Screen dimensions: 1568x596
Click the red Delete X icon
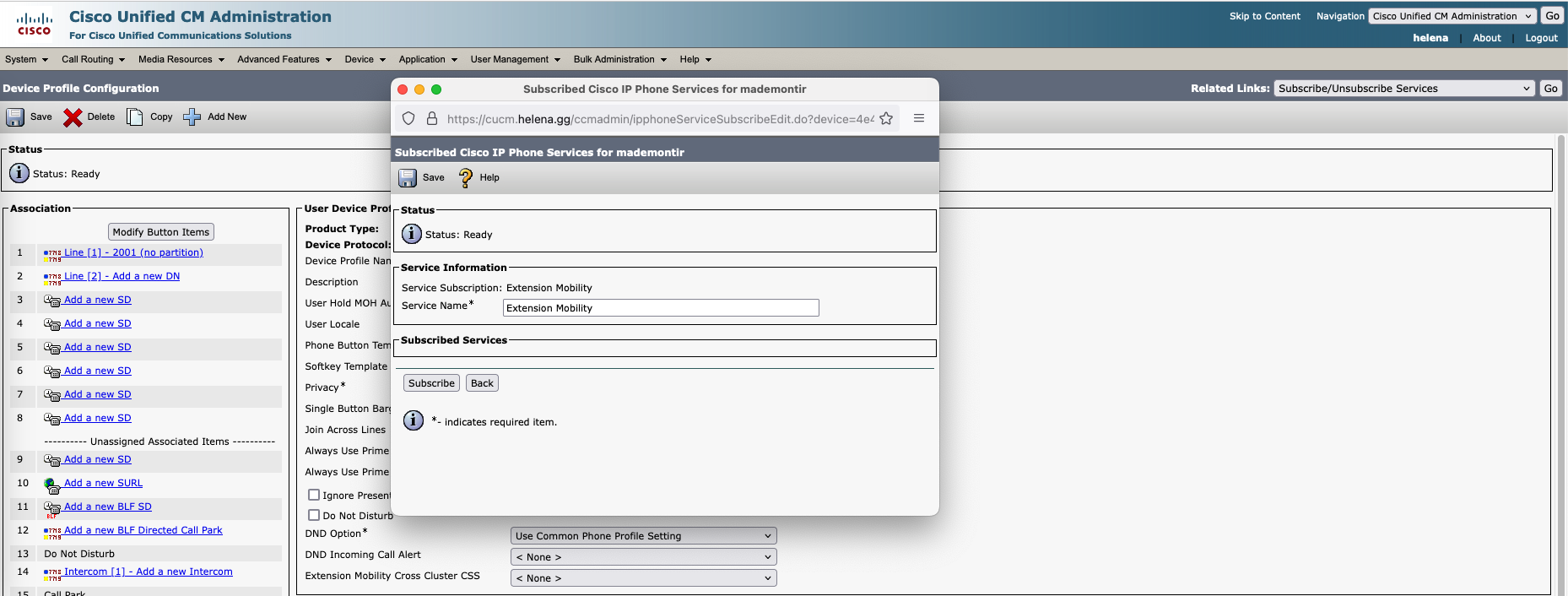point(73,117)
